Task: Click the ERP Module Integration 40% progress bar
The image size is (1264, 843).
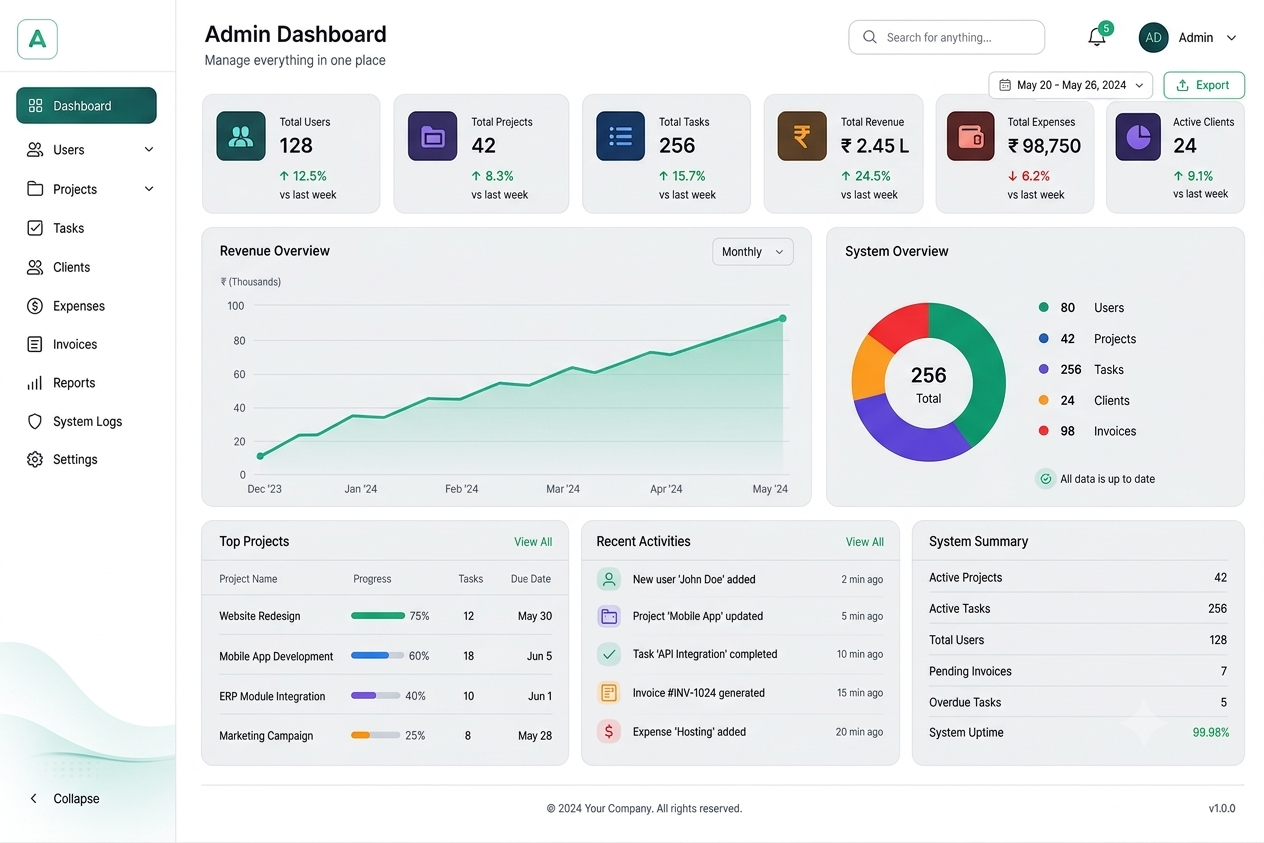Action: click(x=376, y=696)
